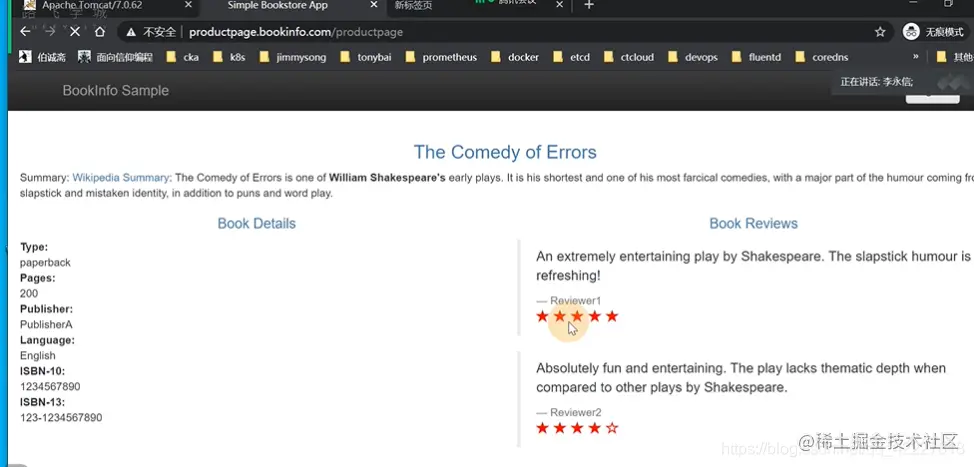Open a new tab with plus button
This screenshot has width=974, height=467.
(x=589, y=5)
